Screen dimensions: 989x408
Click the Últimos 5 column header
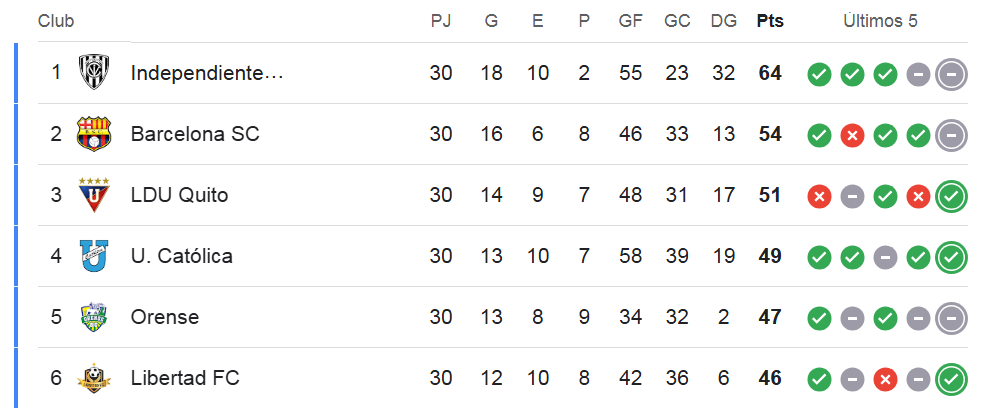pyautogui.click(x=880, y=21)
